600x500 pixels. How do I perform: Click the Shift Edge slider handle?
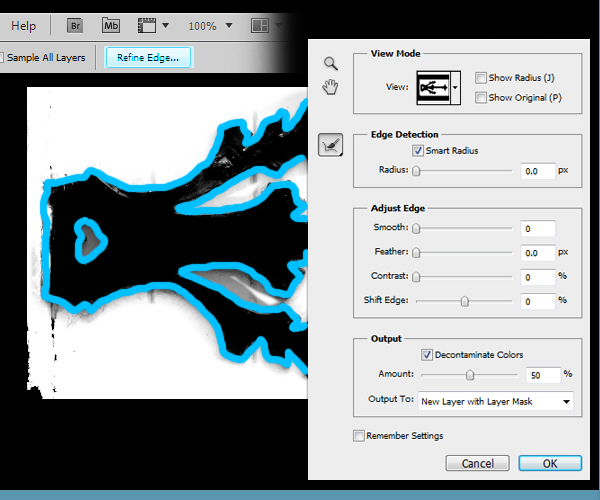click(464, 301)
